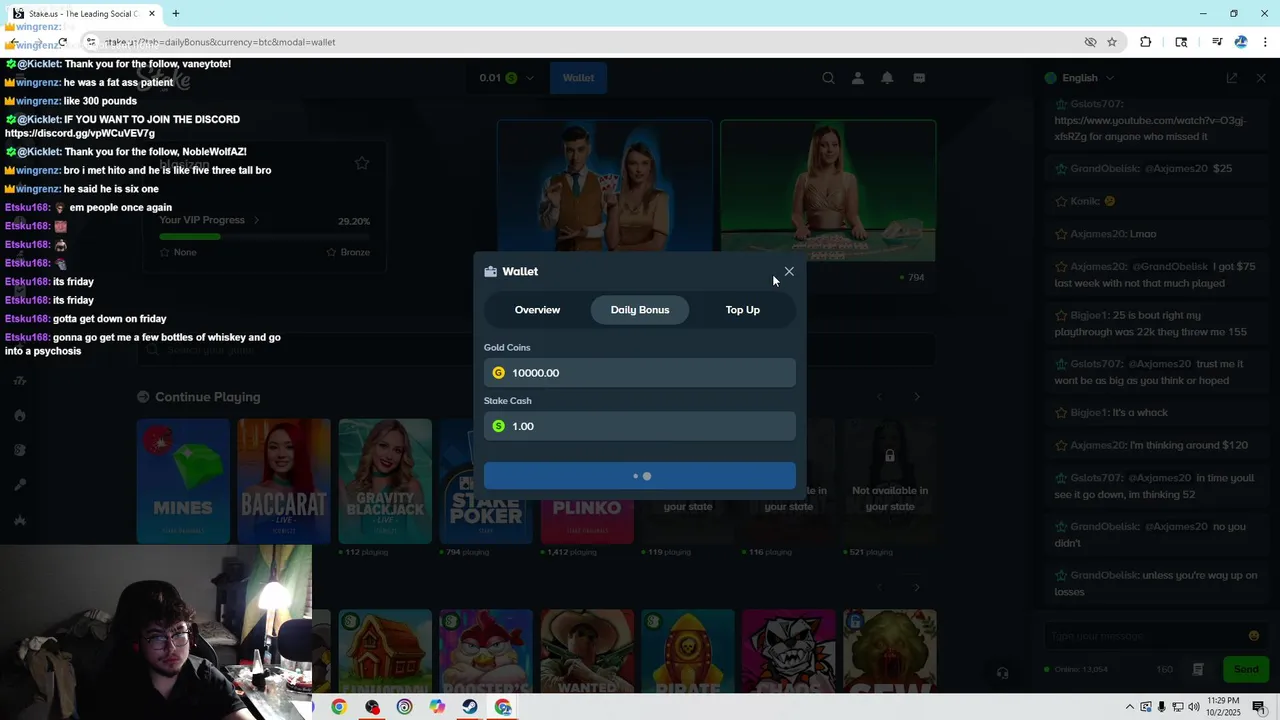Open the user profile icon

[858, 78]
